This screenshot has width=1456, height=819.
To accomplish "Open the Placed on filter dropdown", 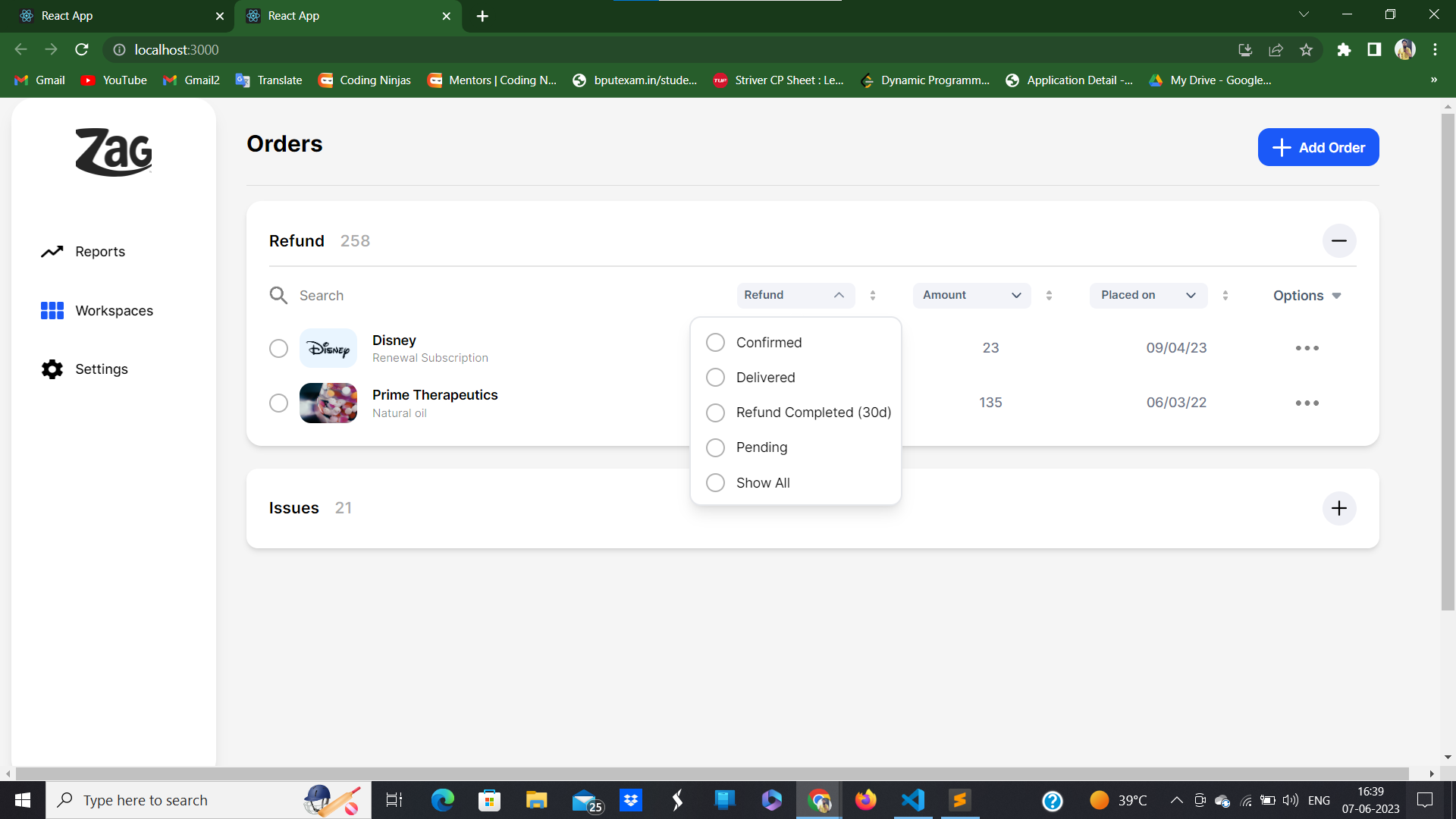I will coord(1147,295).
